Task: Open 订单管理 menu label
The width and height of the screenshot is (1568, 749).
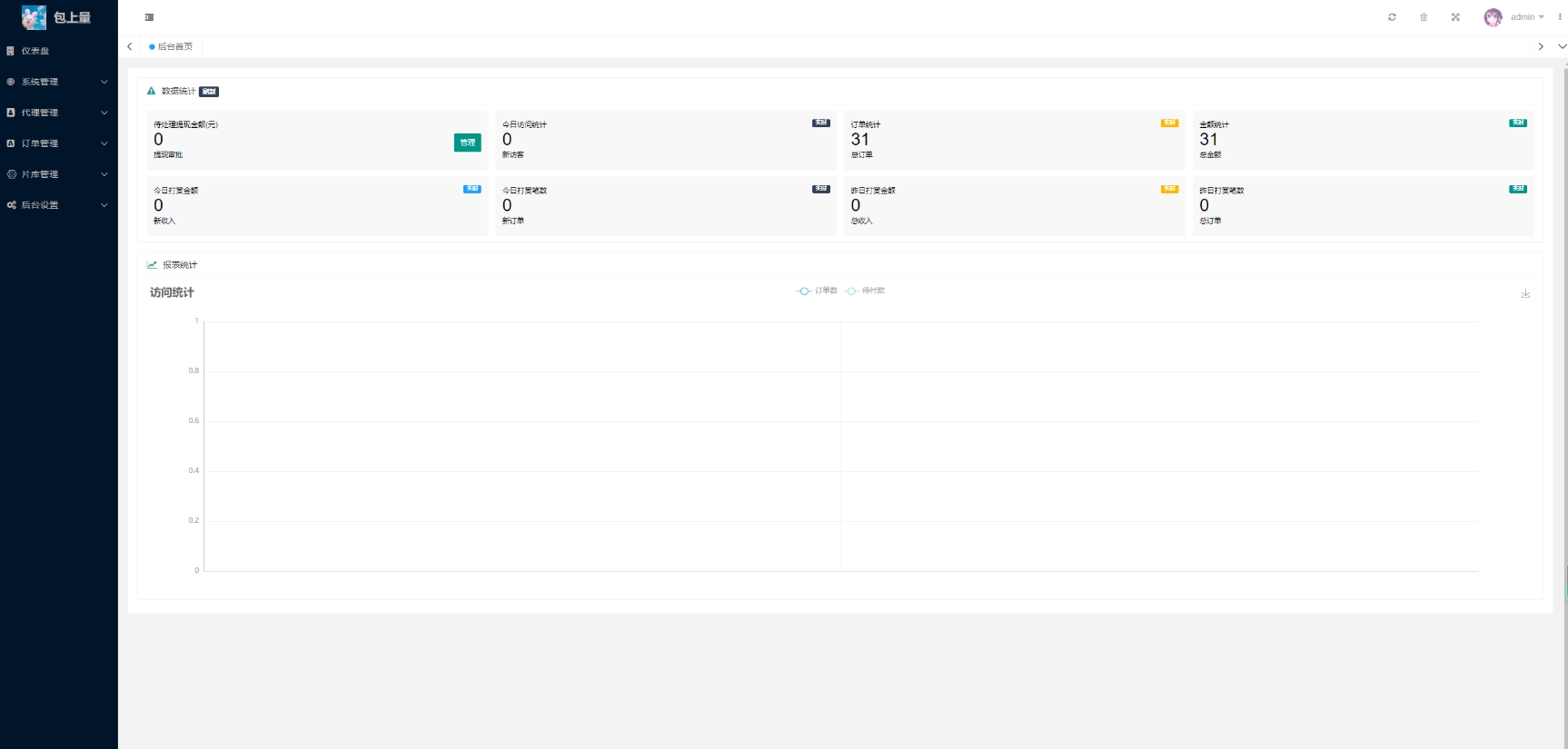Action: pos(40,143)
